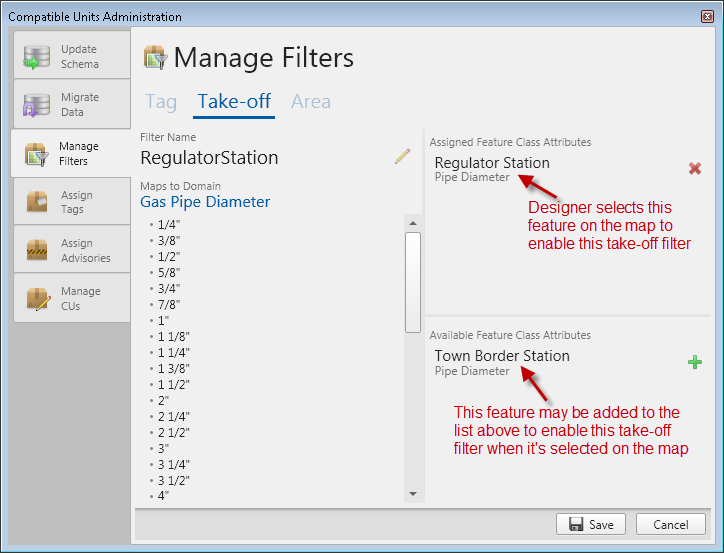Add Town Border Station with green plus
Screen dimensions: 724x553
coord(695,362)
